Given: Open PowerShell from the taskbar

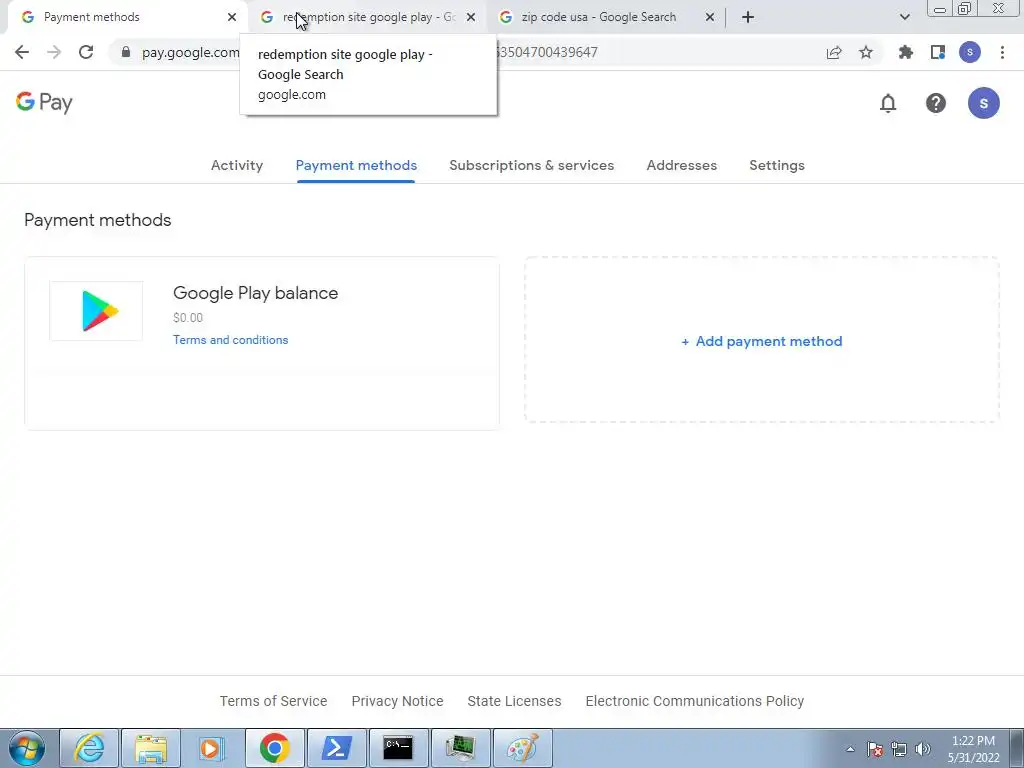Looking at the screenshot, I should coord(336,748).
